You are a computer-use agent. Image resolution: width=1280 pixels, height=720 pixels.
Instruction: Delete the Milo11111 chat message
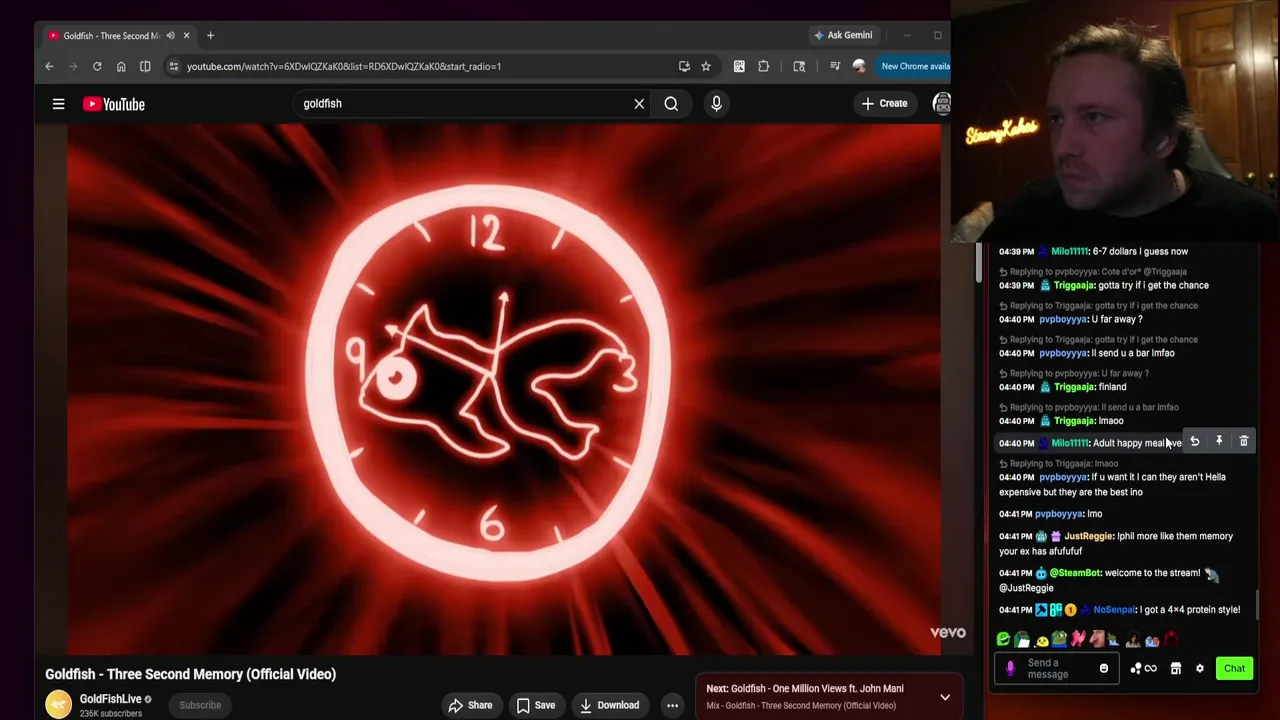[x=1244, y=441]
